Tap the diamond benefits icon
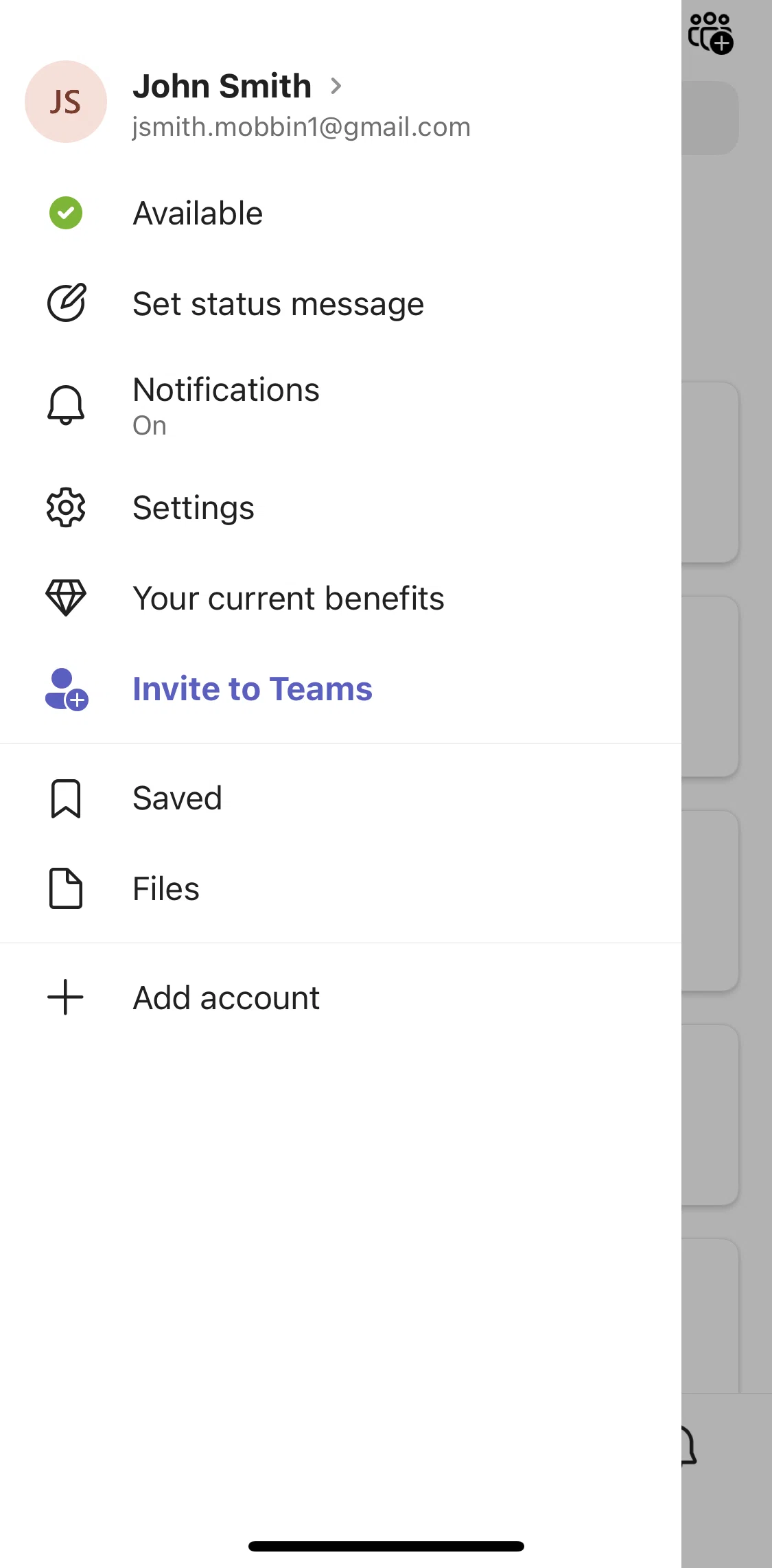This screenshot has height=1568, width=772. click(x=66, y=598)
